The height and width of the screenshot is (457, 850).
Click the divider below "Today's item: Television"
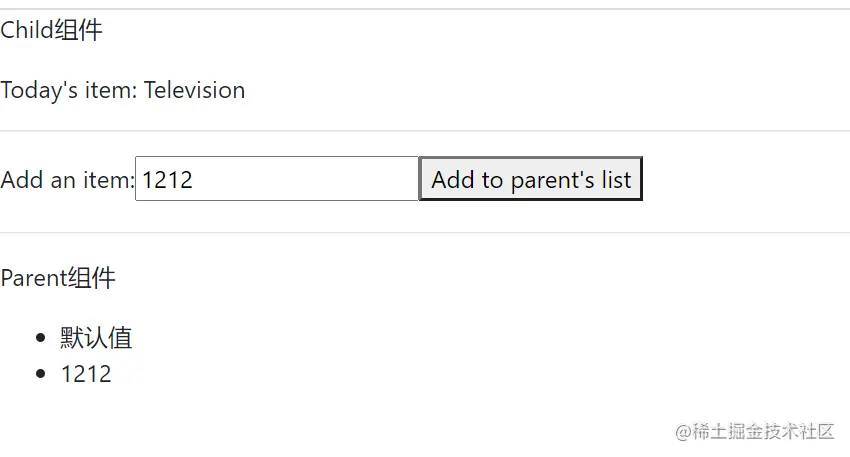(x=425, y=130)
